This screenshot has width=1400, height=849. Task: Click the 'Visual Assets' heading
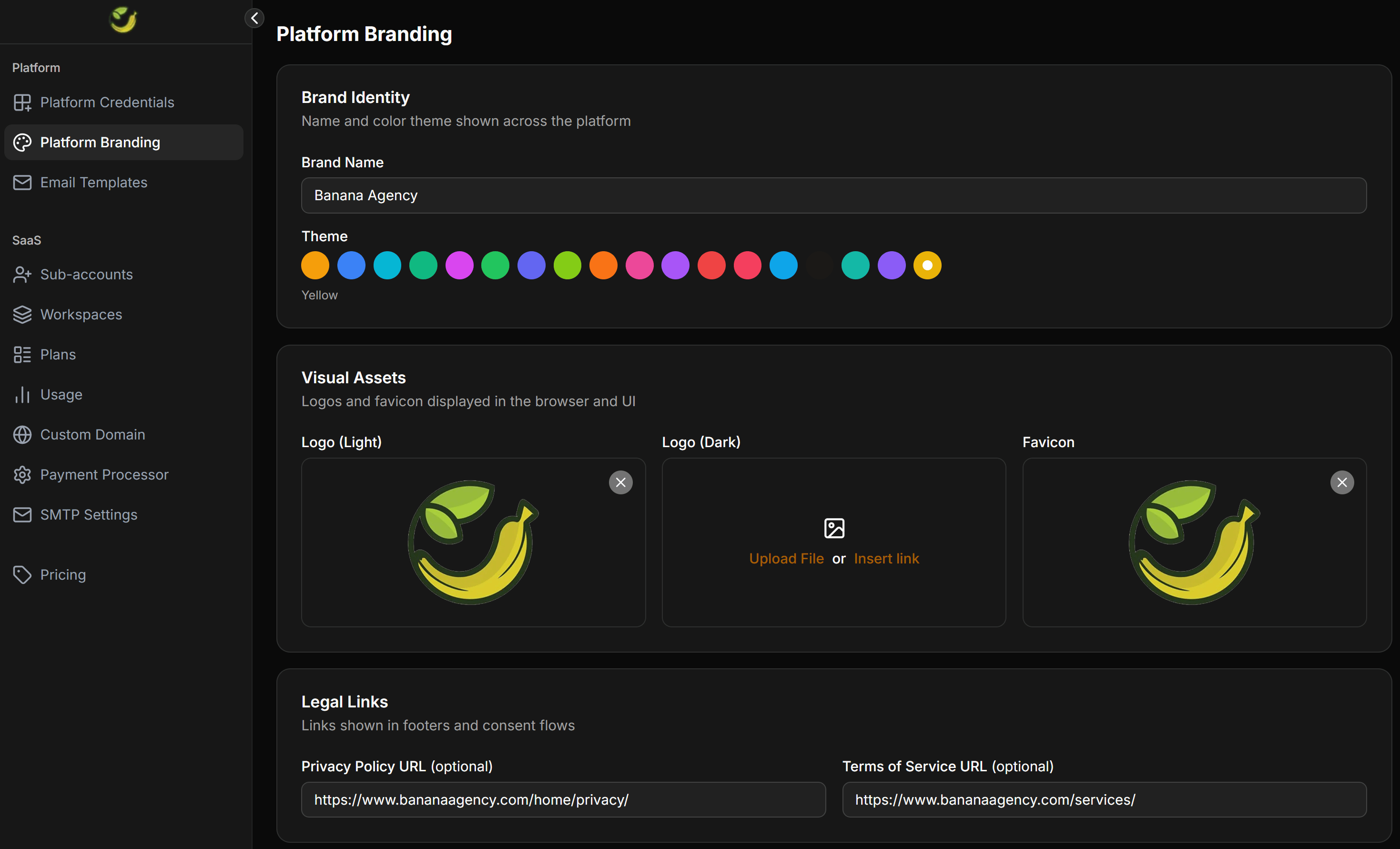click(354, 378)
